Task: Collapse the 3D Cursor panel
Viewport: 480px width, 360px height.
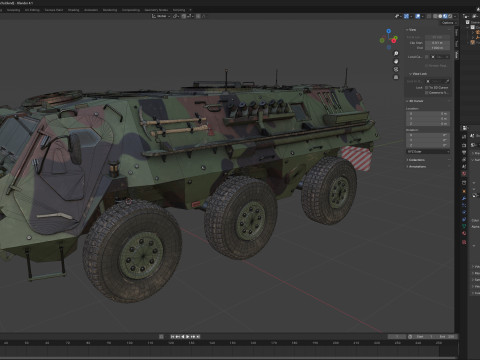Action: point(415,101)
